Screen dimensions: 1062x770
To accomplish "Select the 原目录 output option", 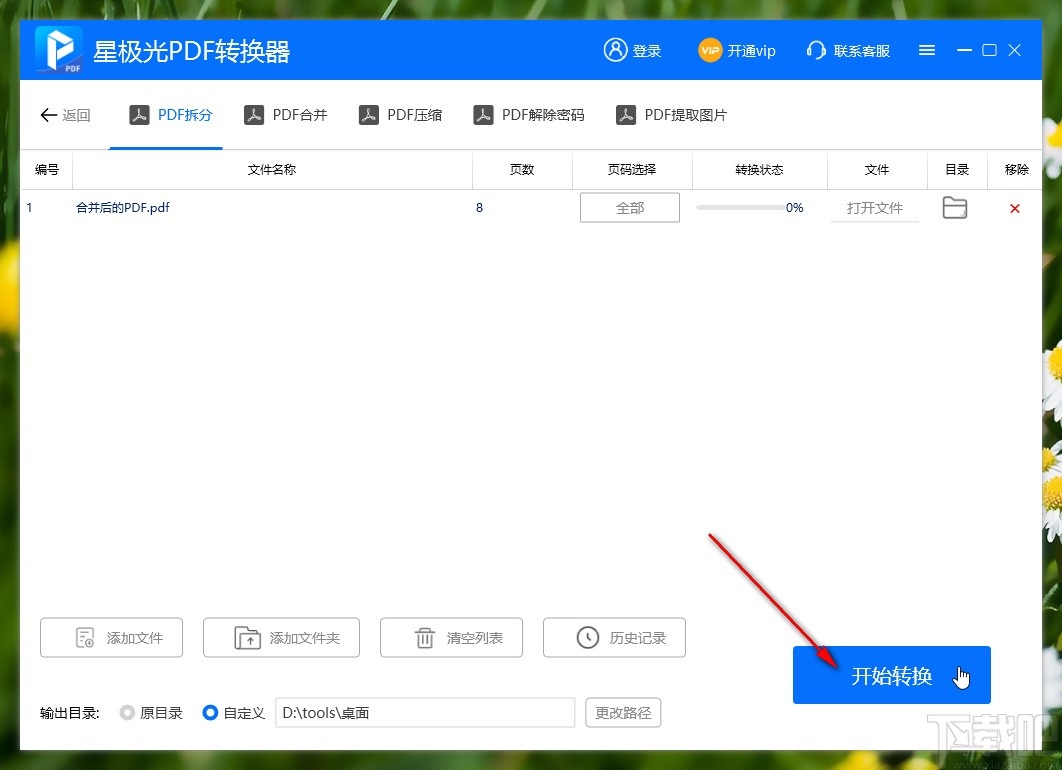I will tap(126, 712).
